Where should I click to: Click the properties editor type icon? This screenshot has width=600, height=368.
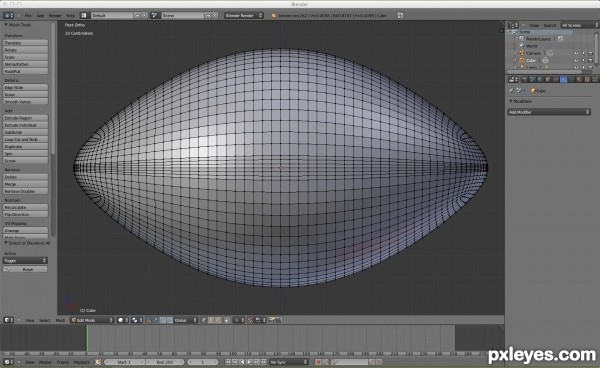(x=513, y=80)
